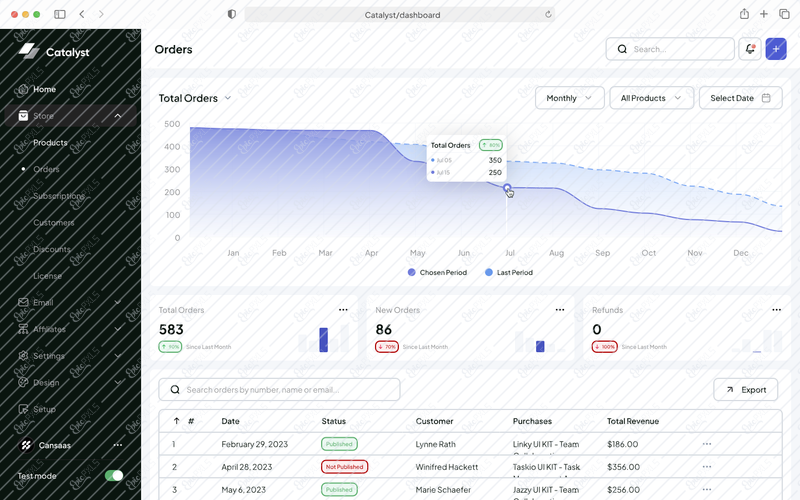Toggle the Test mode switch

tap(114, 476)
